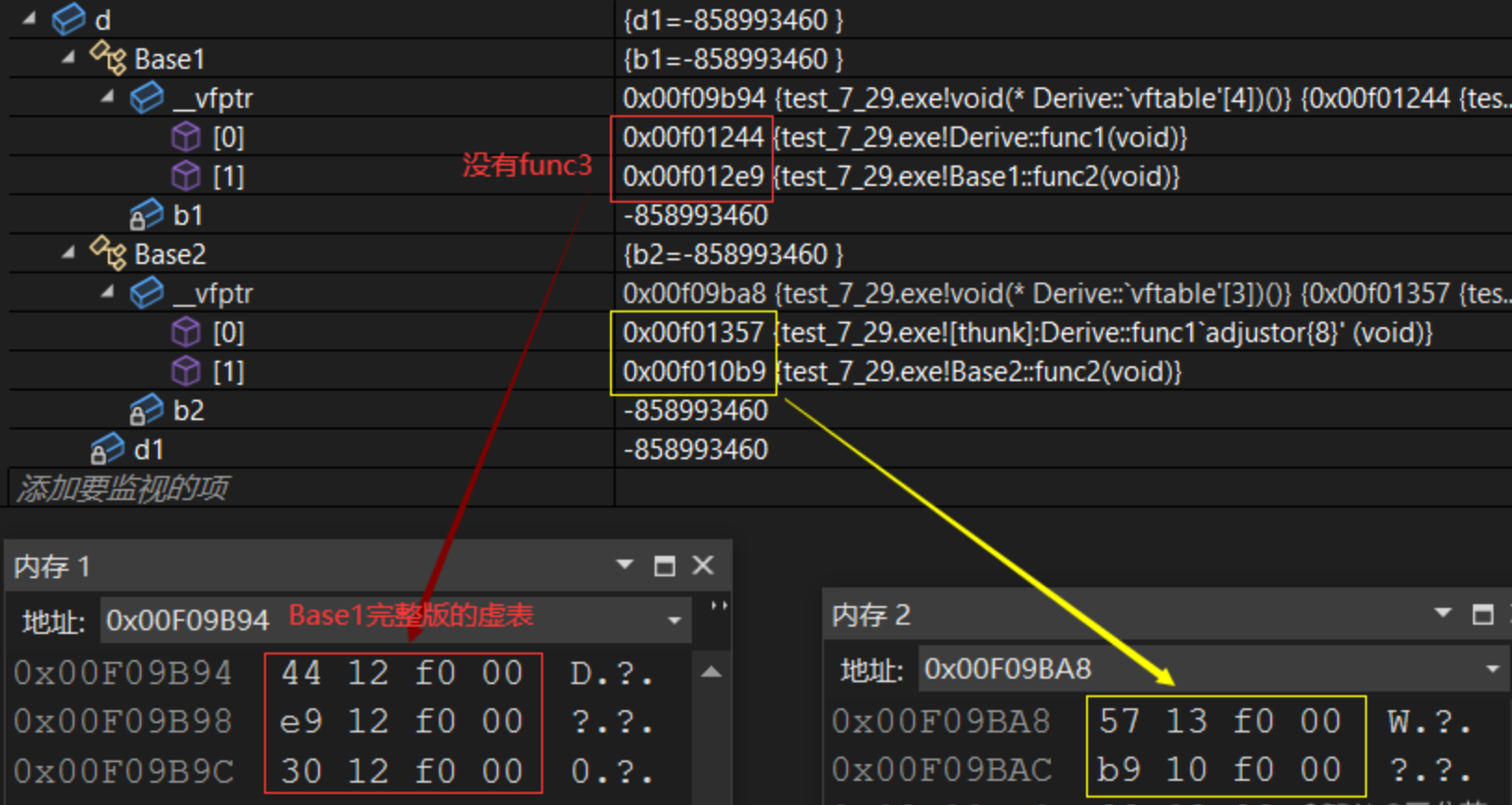
Task: Select 0x00f09ba8 vftable[3] value of Base2 __vfptr
Action: click(1067, 294)
